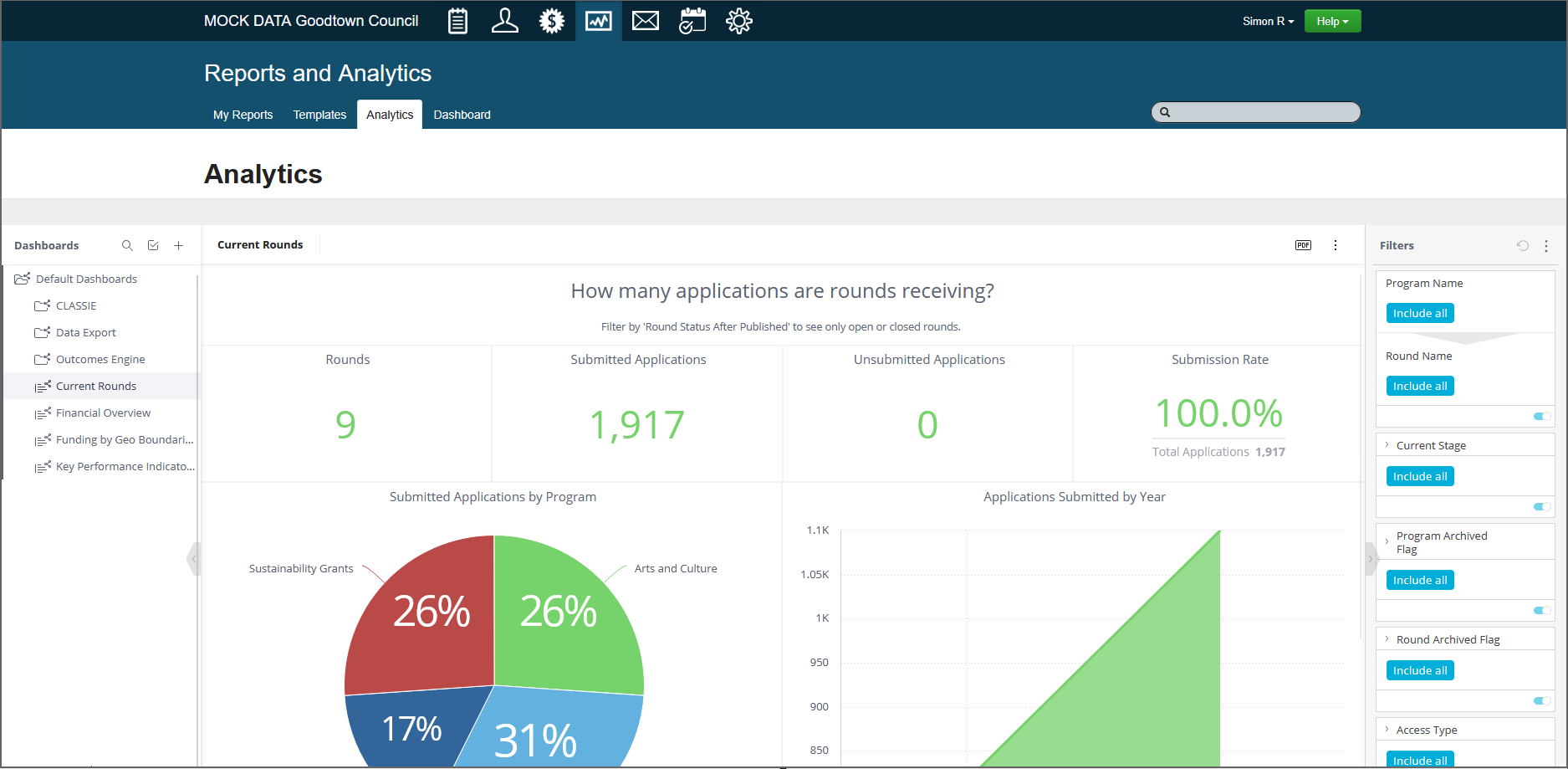Image resolution: width=1568 pixels, height=769 pixels.
Task: Export dashboard using the PDF icon
Action: (x=1303, y=245)
